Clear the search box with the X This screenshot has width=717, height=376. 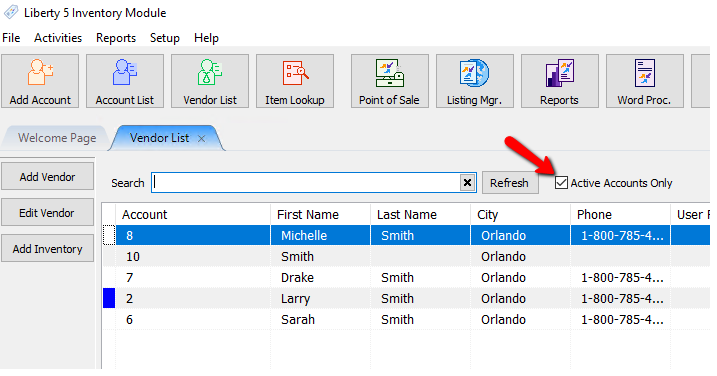pos(467,183)
